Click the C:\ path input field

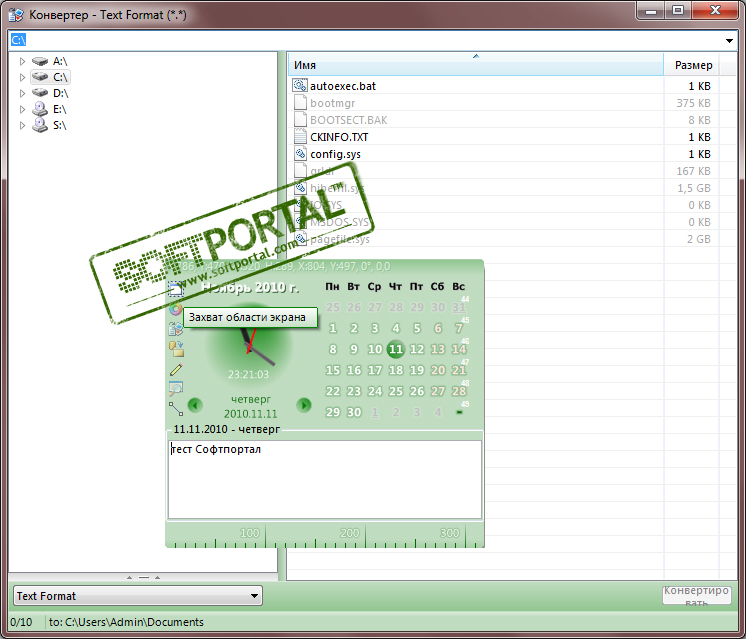(x=365, y=40)
